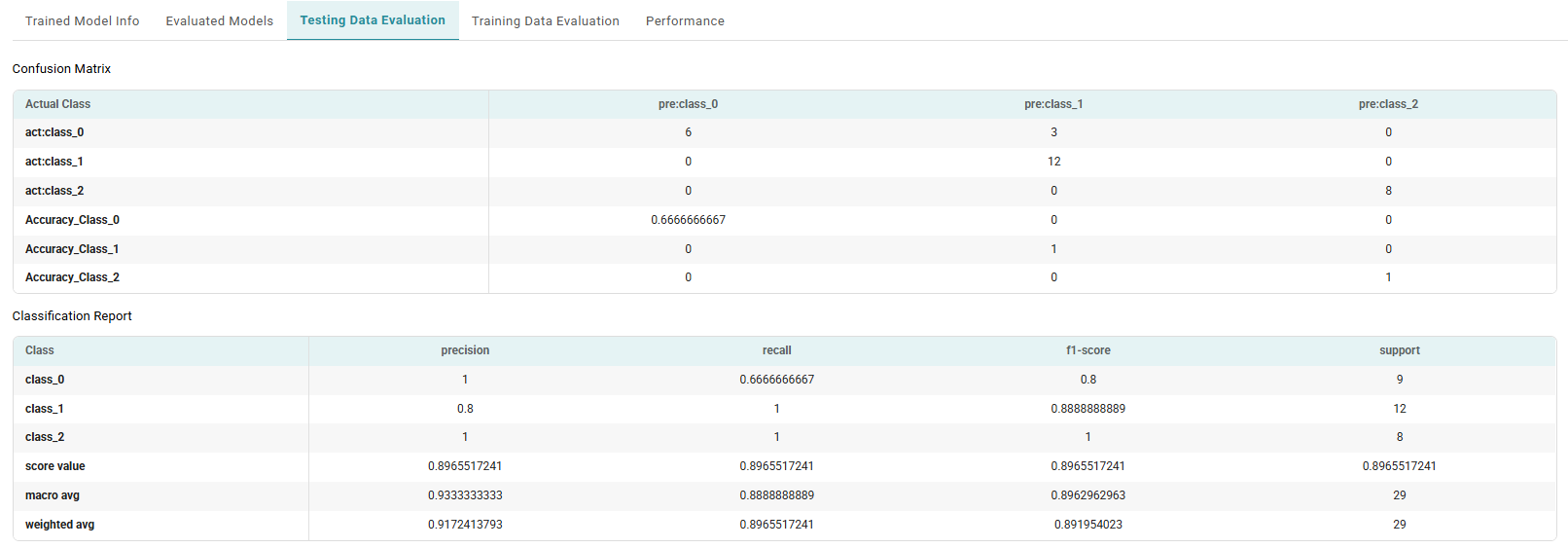Click the pre:class_1 column header
The width and height of the screenshot is (1568, 548).
pos(1053,104)
